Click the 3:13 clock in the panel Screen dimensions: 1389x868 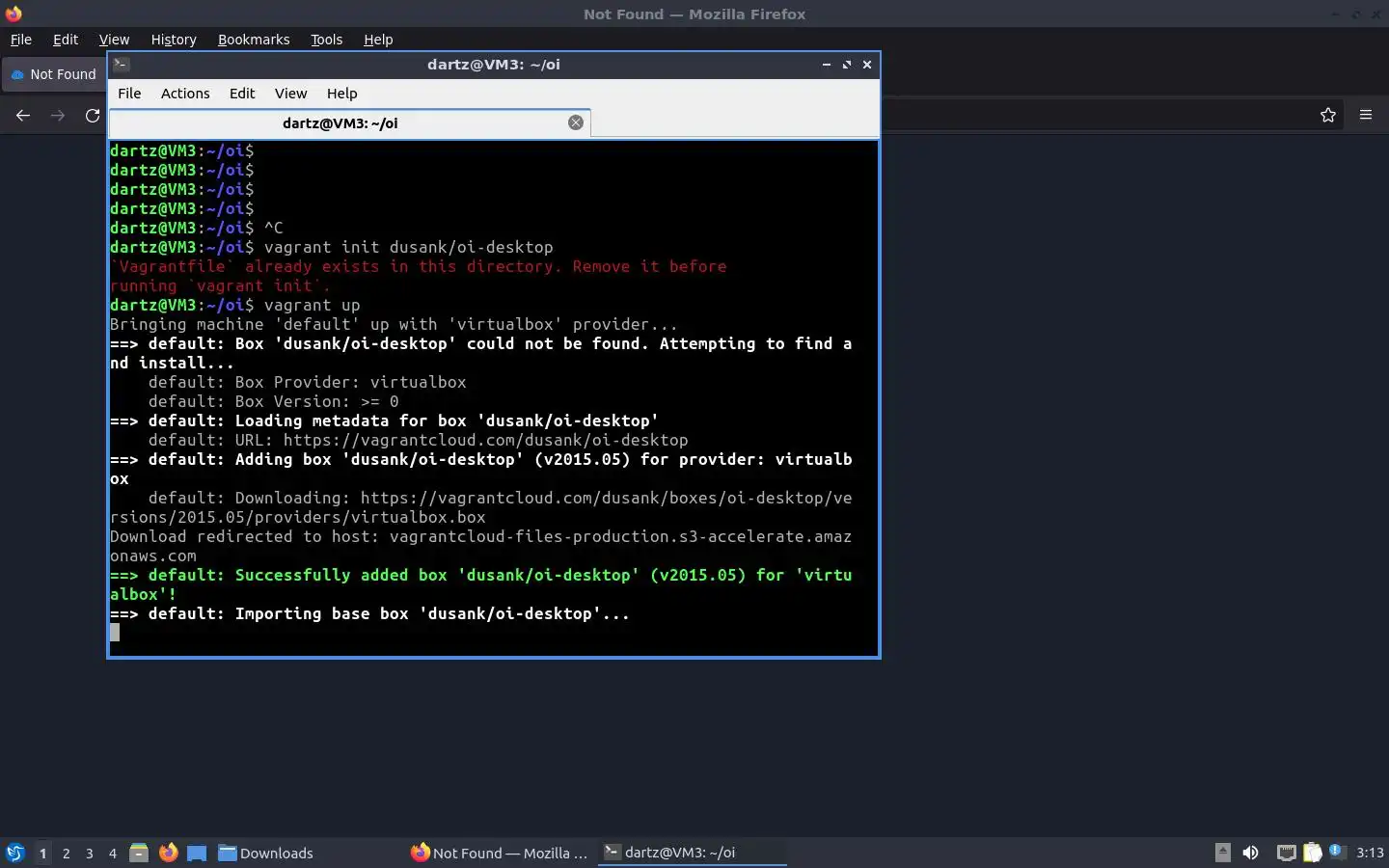(x=1370, y=853)
